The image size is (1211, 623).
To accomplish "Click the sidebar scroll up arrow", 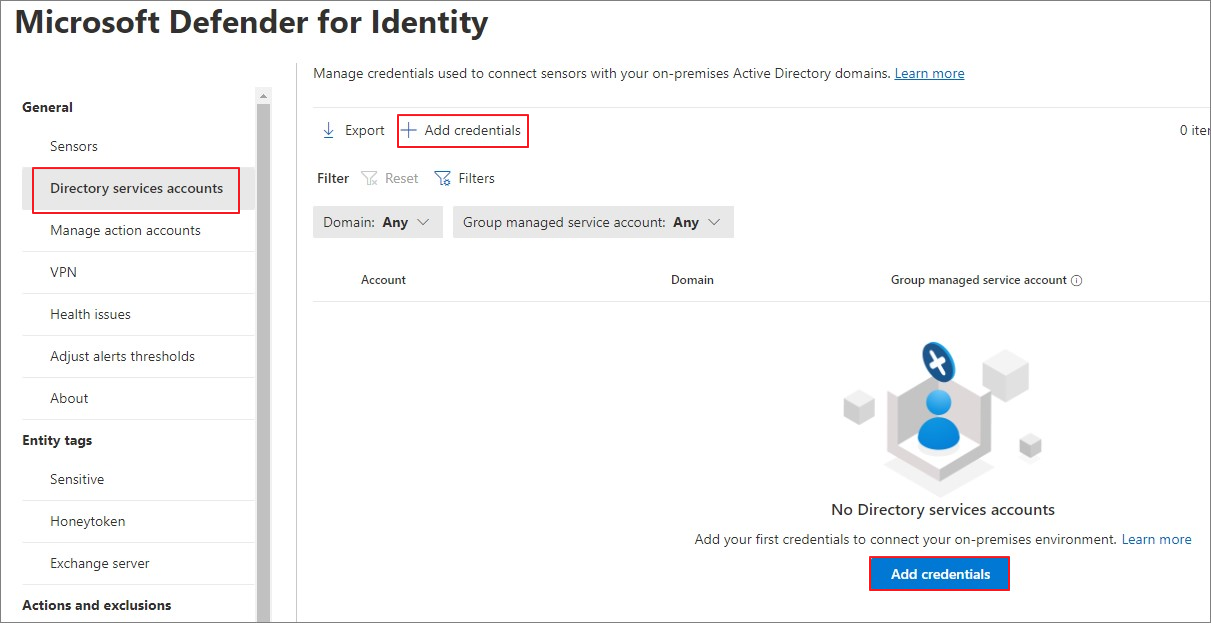I will click(264, 97).
